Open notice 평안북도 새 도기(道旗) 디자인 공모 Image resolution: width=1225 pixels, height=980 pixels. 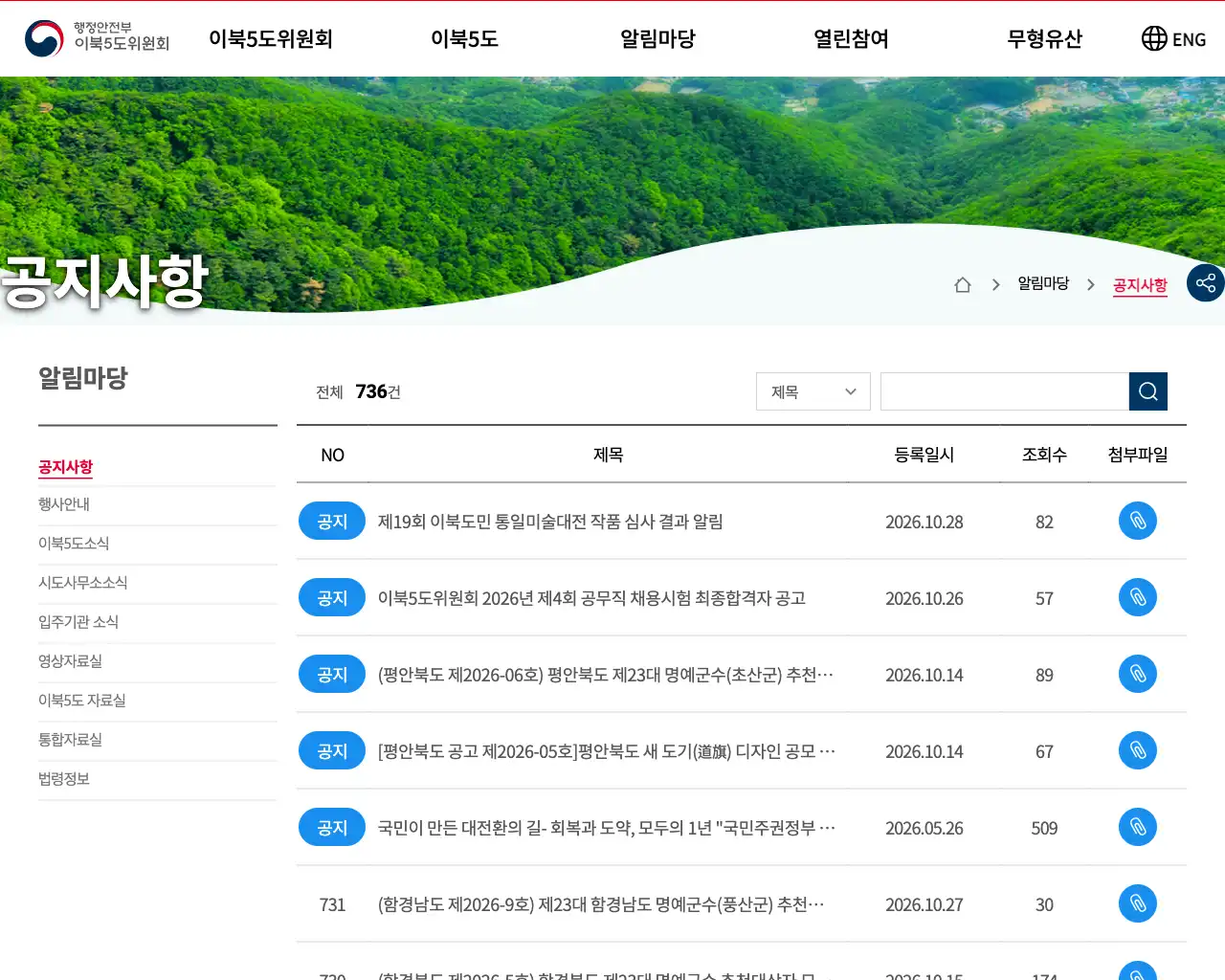pos(607,751)
